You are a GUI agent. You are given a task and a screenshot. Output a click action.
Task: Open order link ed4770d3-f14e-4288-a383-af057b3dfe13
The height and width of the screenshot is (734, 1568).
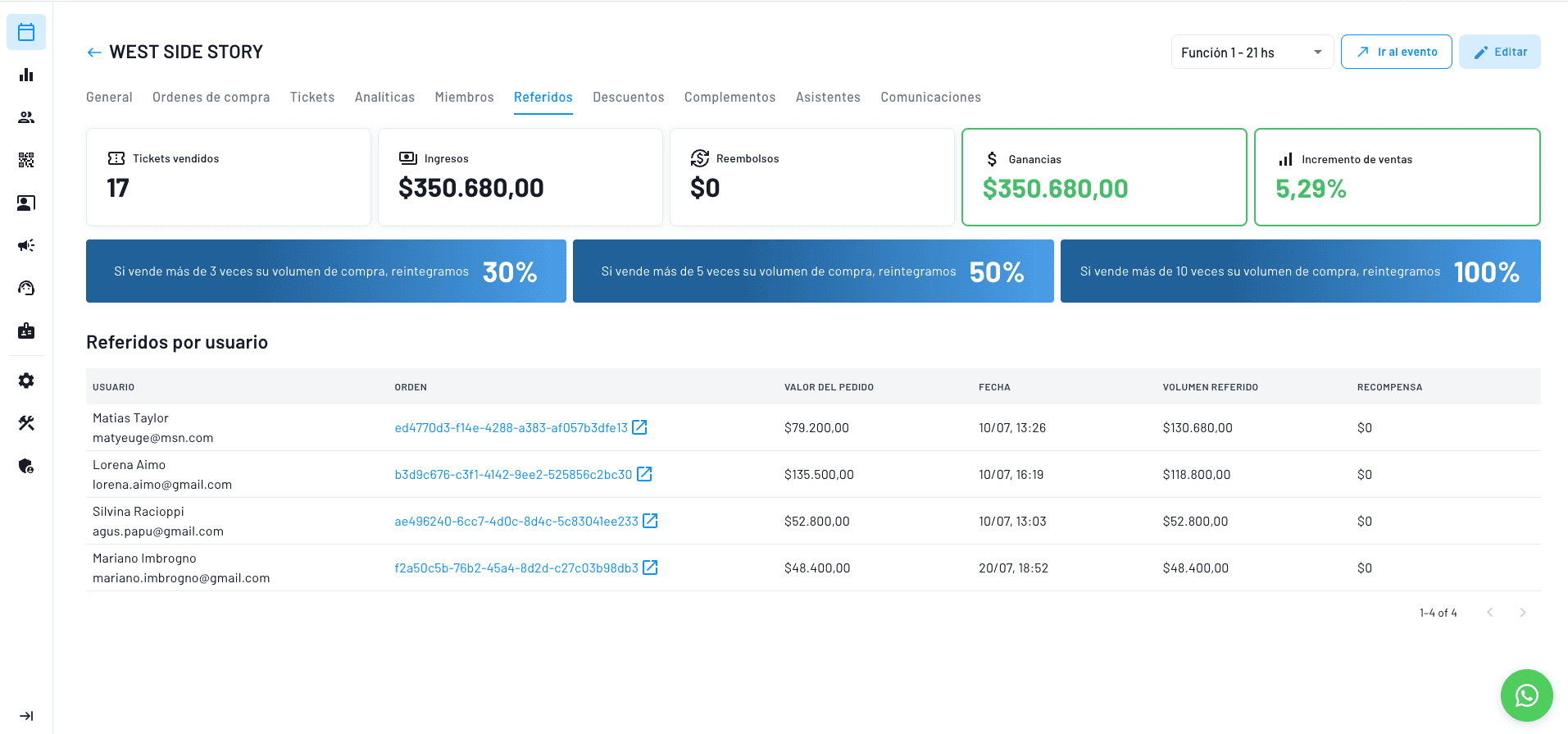[511, 428]
